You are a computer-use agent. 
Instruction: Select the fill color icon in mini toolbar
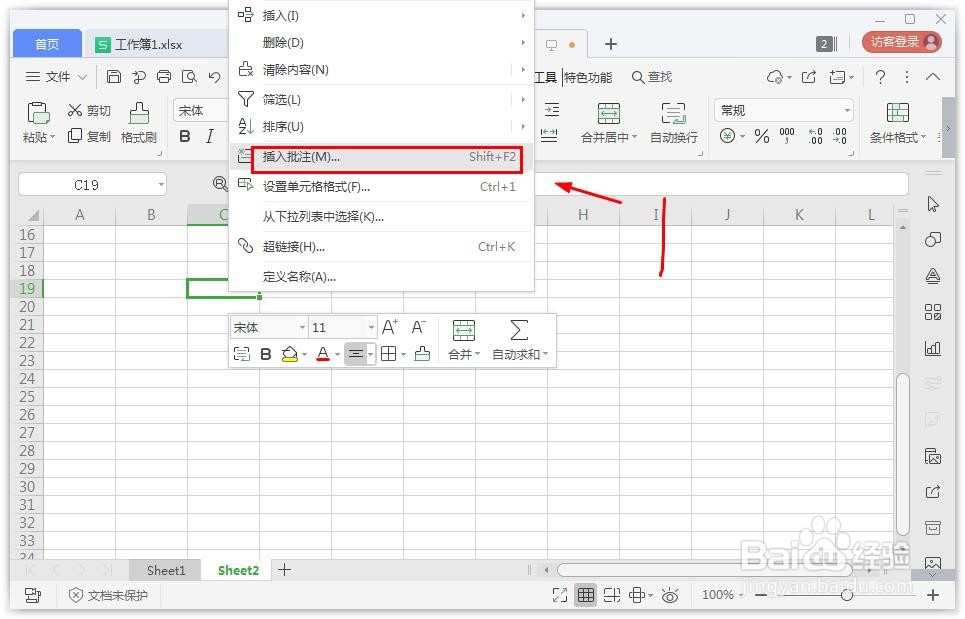pyautogui.click(x=291, y=353)
